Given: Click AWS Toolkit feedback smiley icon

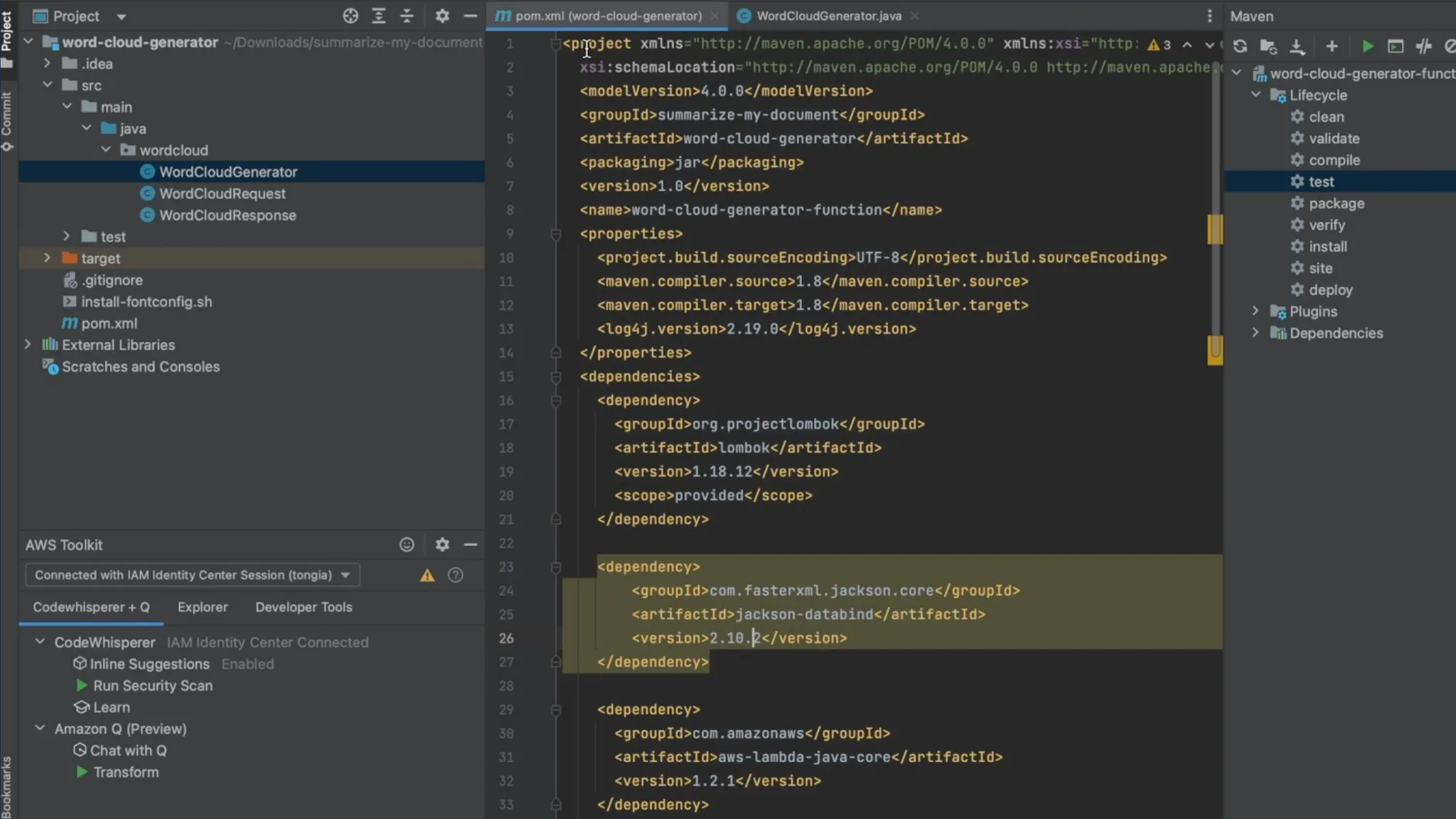Looking at the screenshot, I should (407, 545).
